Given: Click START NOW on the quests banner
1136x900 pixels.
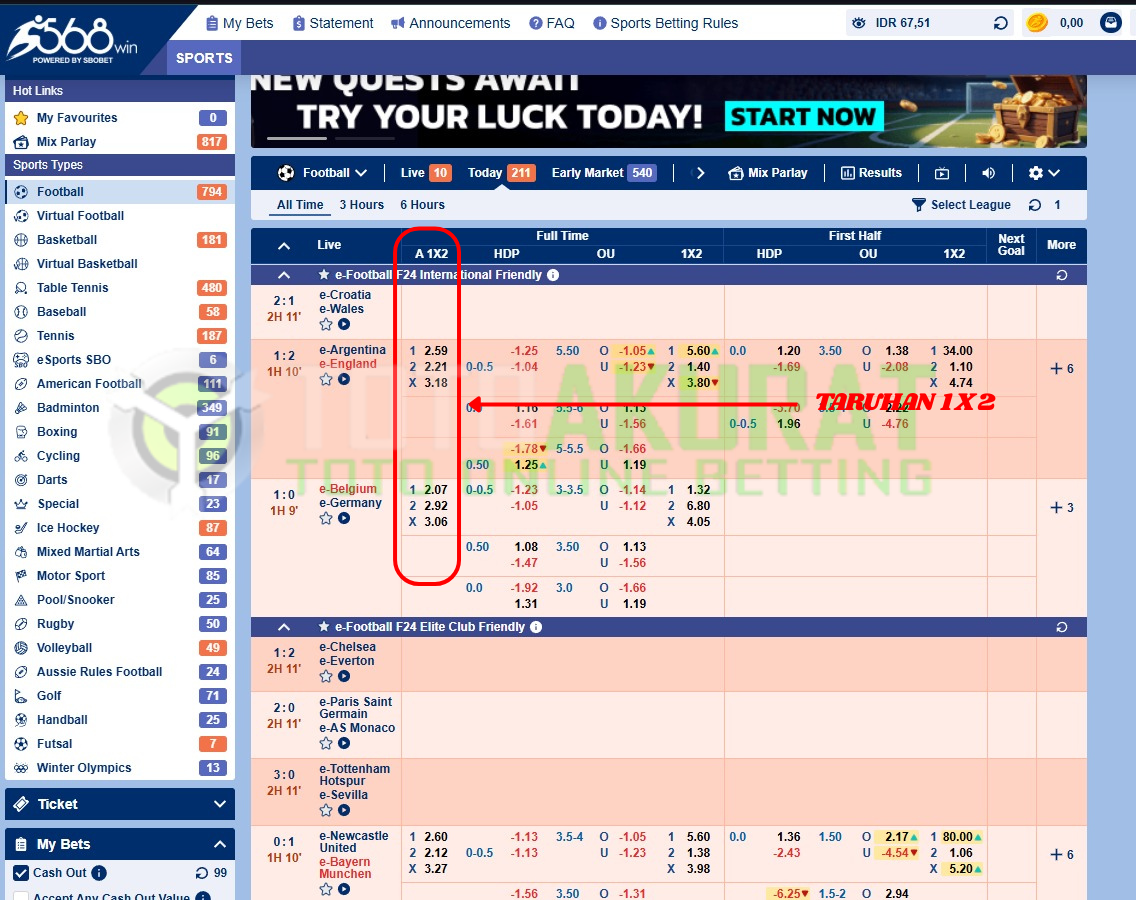Looking at the screenshot, I should (x=803, y=117).
